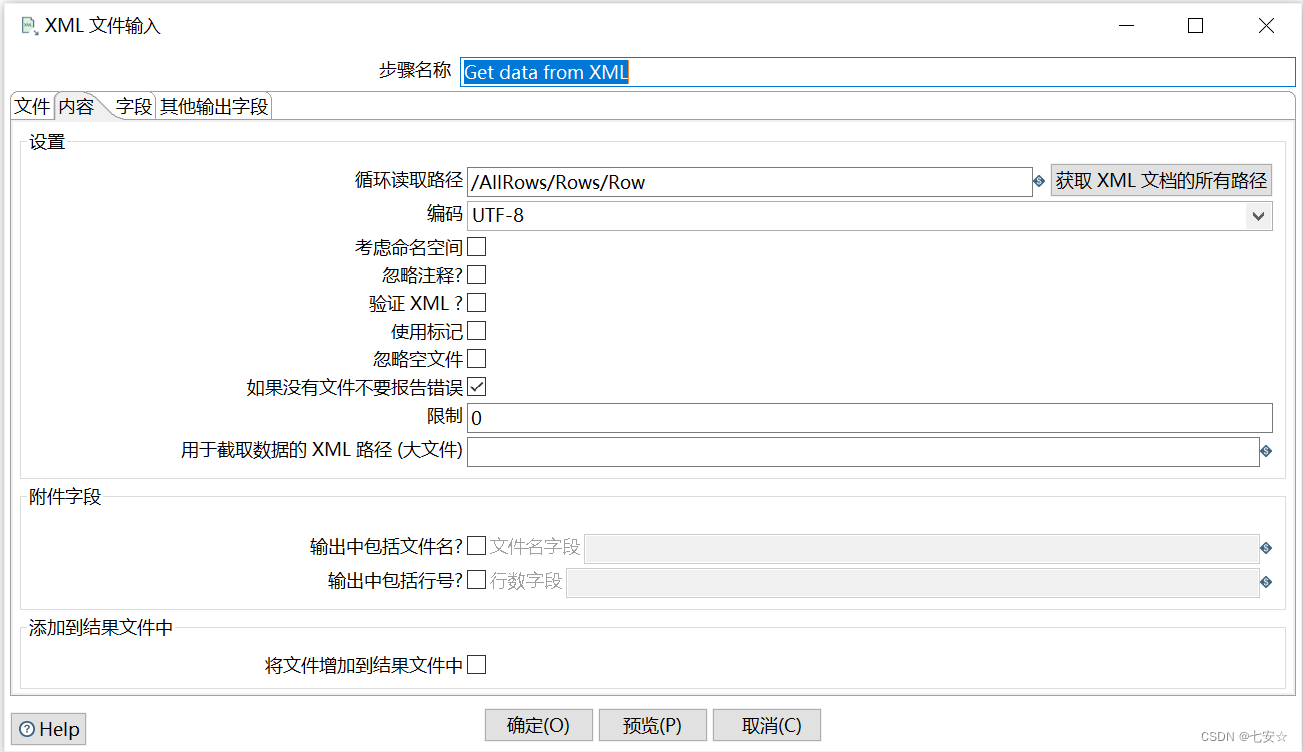The image size is (1303, 752).
Task: Click the 预览 preview button
Action: point(652,725)
